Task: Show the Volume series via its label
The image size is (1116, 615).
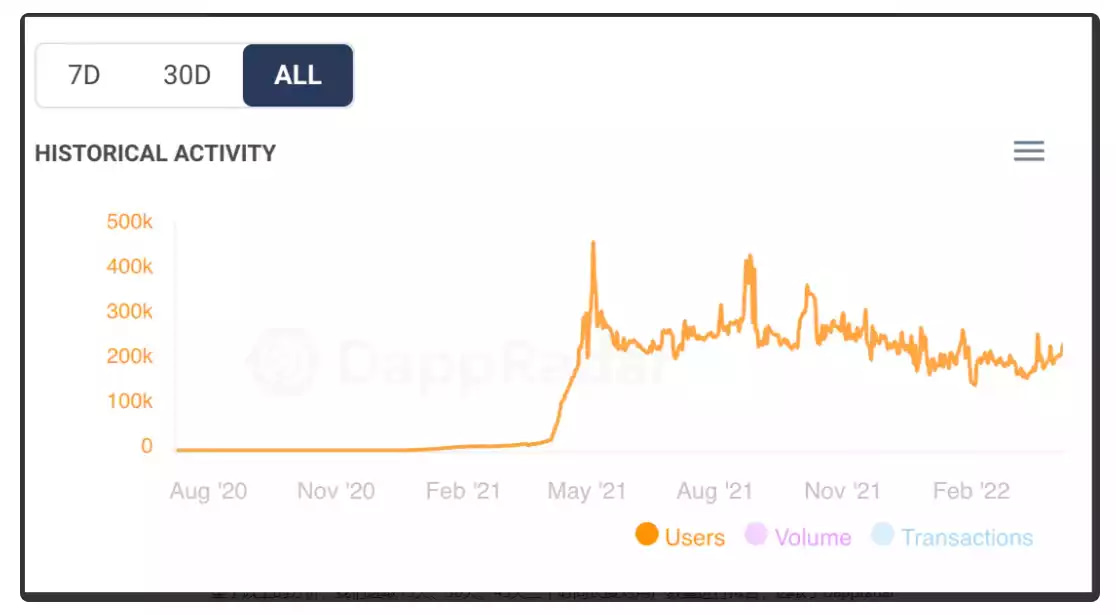Action: (x=812, y=537)
